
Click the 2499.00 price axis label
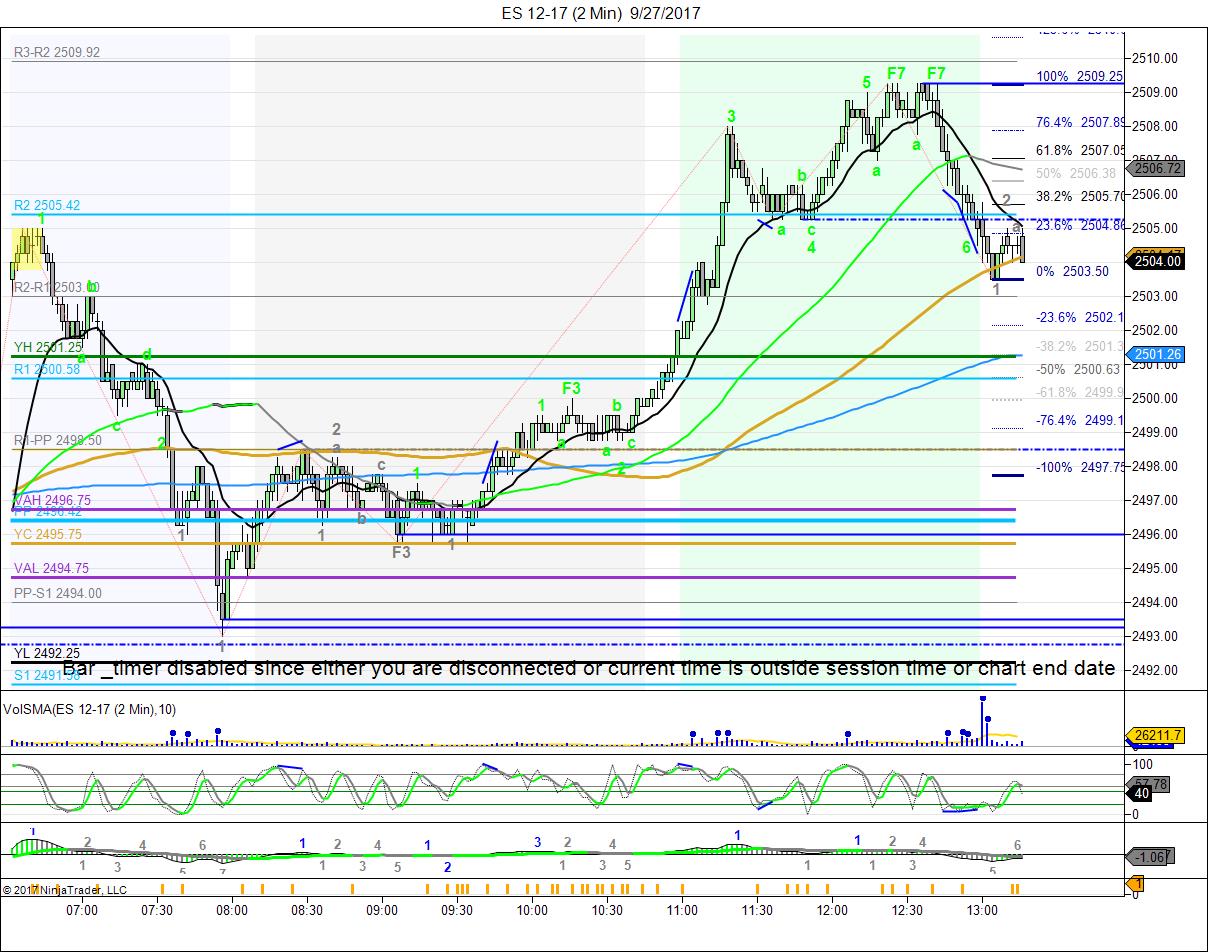coord(1153,432)
